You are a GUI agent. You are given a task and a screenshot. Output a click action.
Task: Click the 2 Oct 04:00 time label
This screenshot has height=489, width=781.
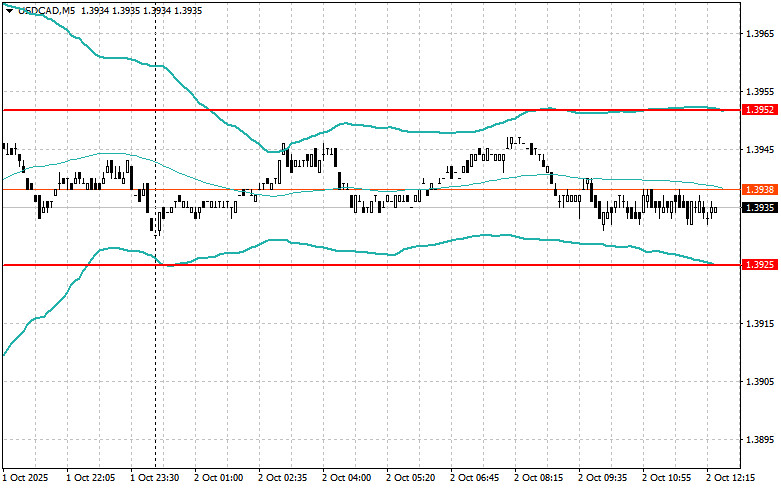[347, 478]
